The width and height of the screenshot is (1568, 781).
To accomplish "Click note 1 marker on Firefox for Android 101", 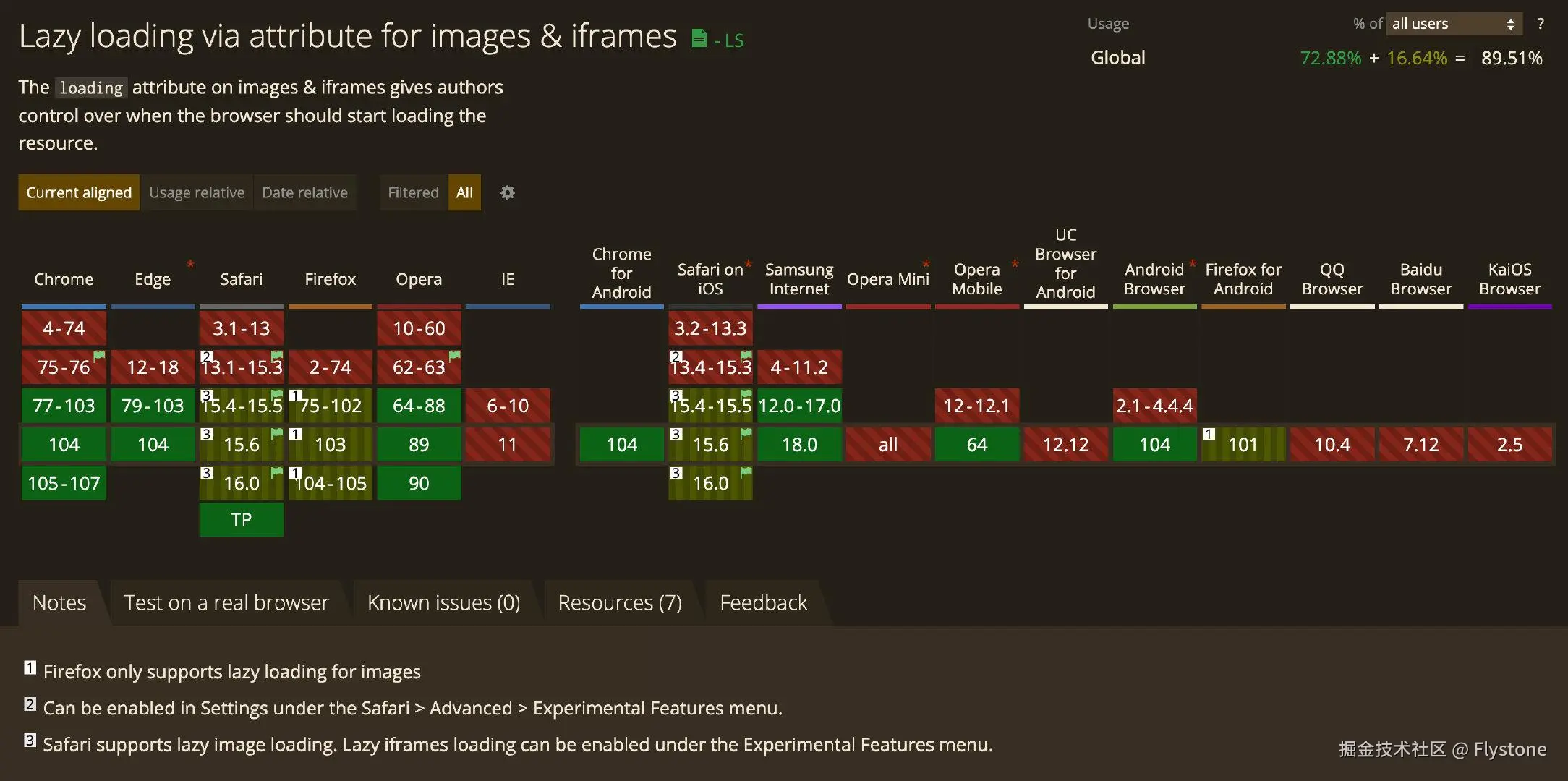I will tap(1209, 434).
